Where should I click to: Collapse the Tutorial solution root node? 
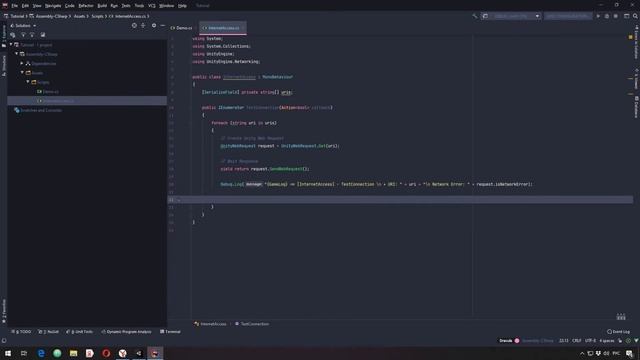click(11, 44)
